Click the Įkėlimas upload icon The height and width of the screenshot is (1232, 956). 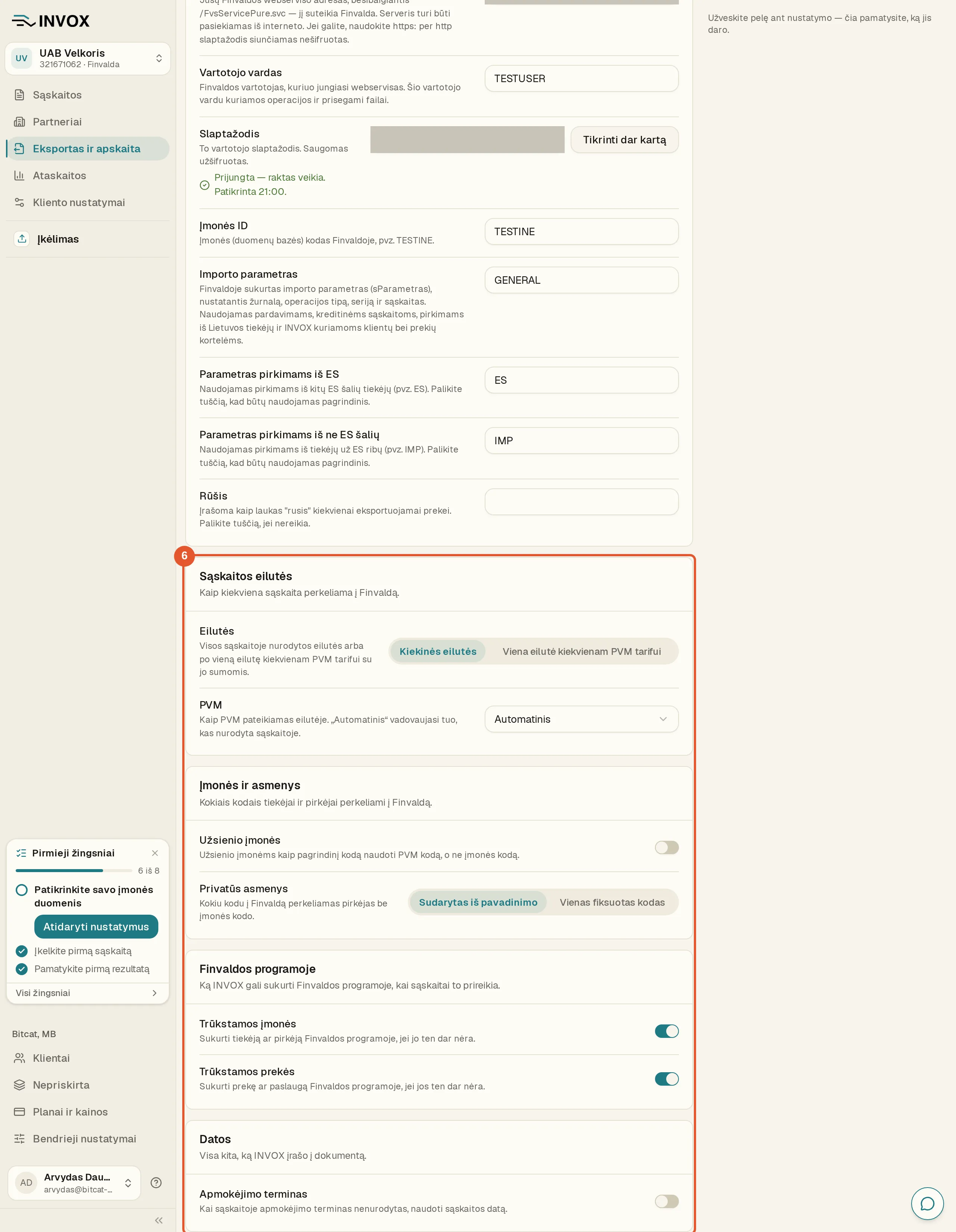point(21,239)
